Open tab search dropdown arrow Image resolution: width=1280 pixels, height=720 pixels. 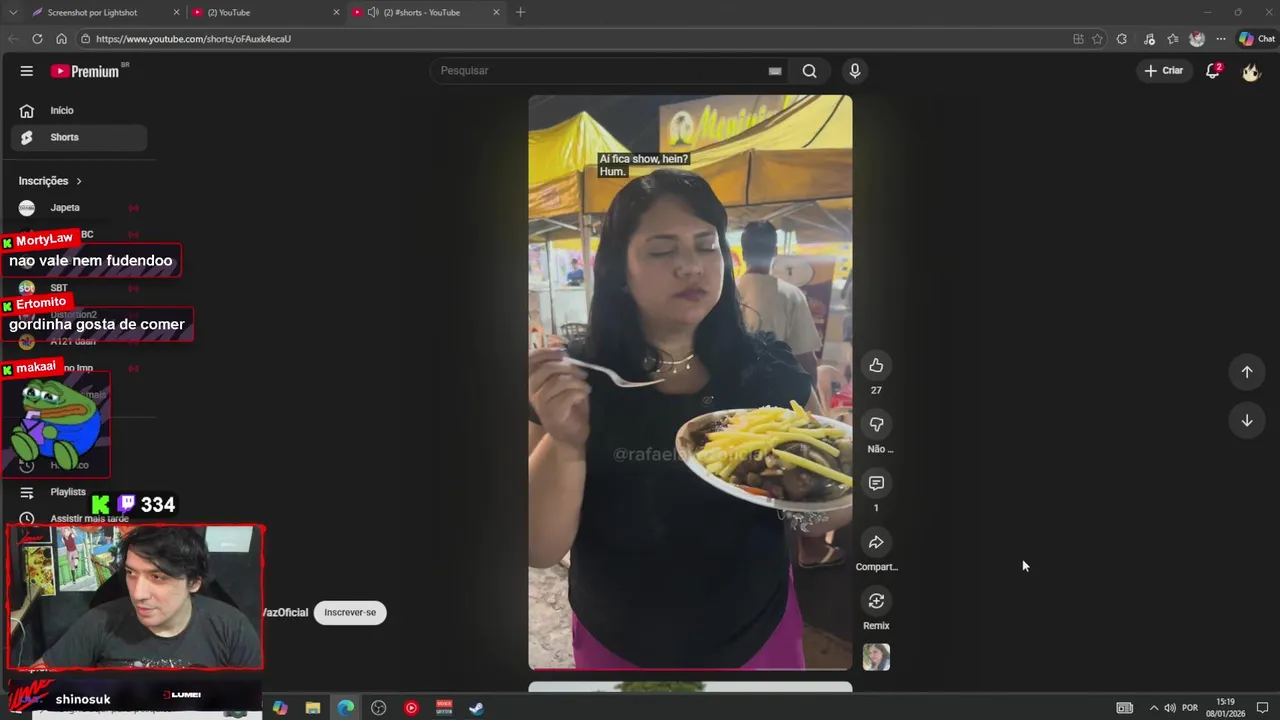13,12
